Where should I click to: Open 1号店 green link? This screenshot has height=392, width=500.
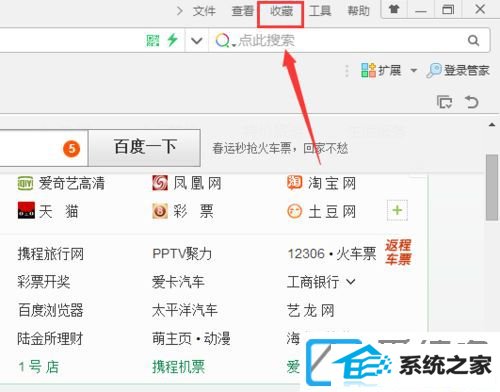(39, 367)
